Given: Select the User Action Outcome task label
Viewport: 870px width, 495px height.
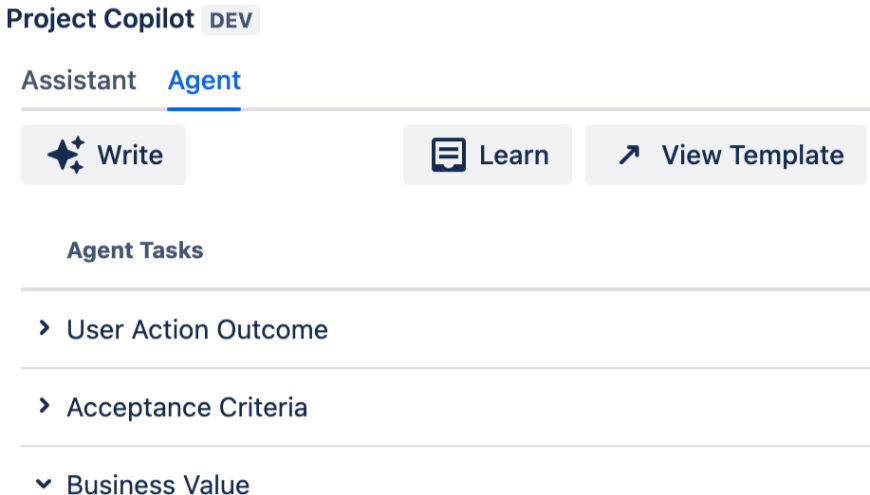Looking at the screenshot, I should (197, 329).
